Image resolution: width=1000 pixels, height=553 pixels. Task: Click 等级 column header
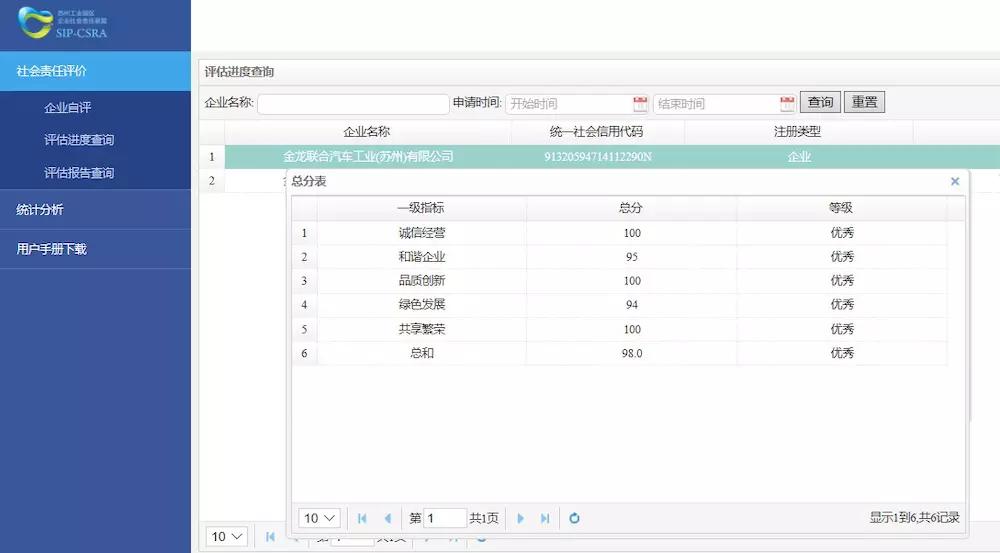coord(841,208)
